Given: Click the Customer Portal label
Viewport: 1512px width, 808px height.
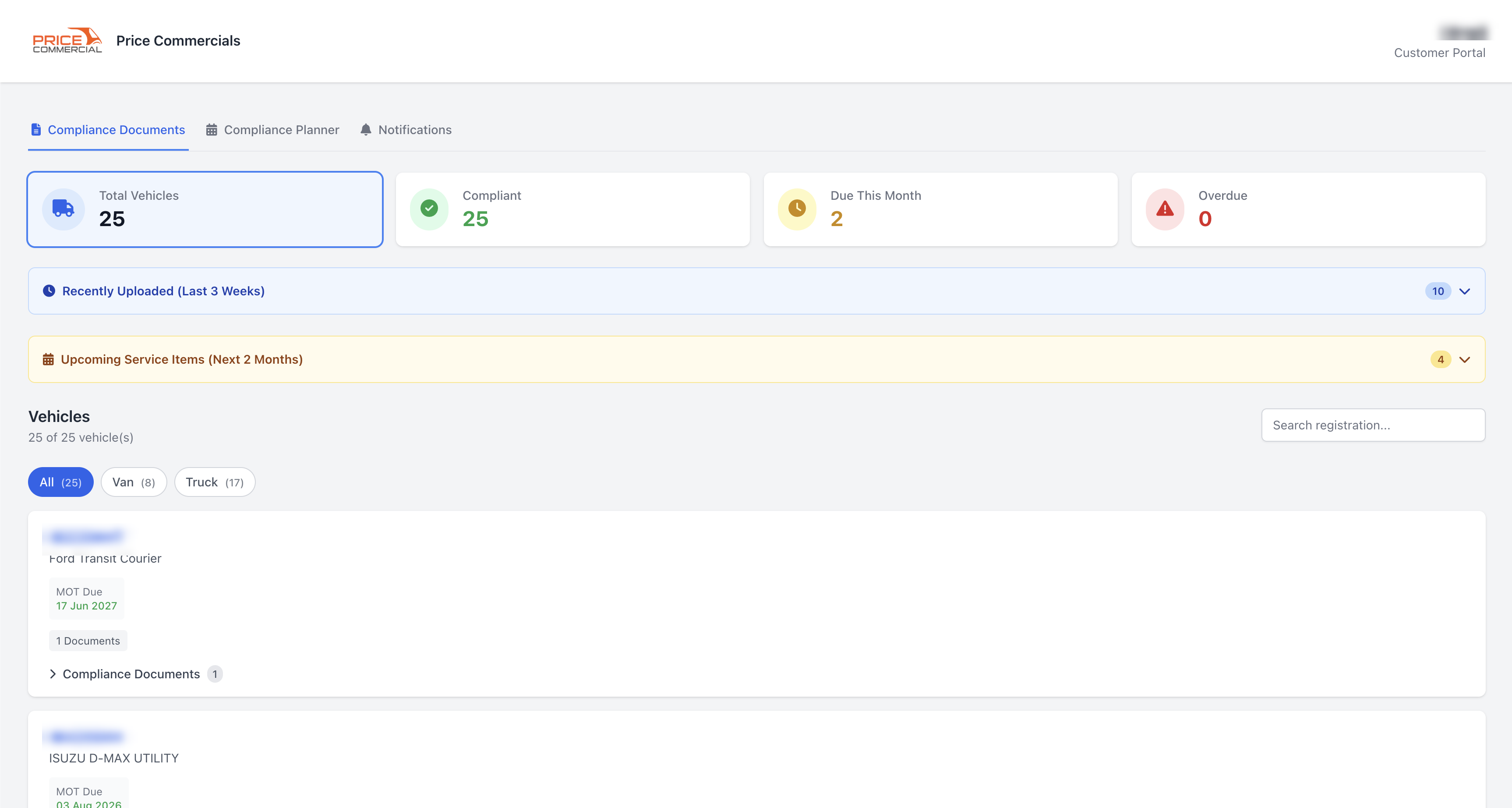Looking at the screenshot, I should [x=1440, y=53].
